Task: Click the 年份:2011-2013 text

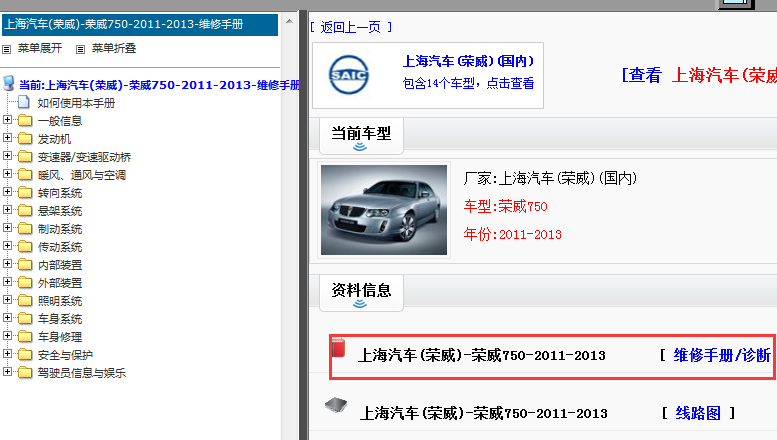Action: click(512, 234)
